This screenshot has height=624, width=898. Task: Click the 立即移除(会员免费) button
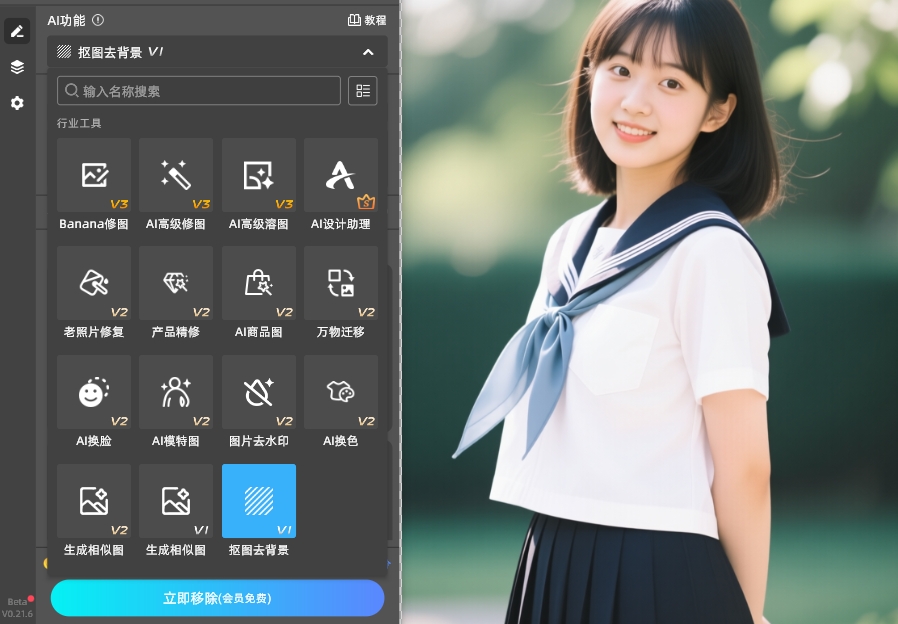(x=217, y=598)
